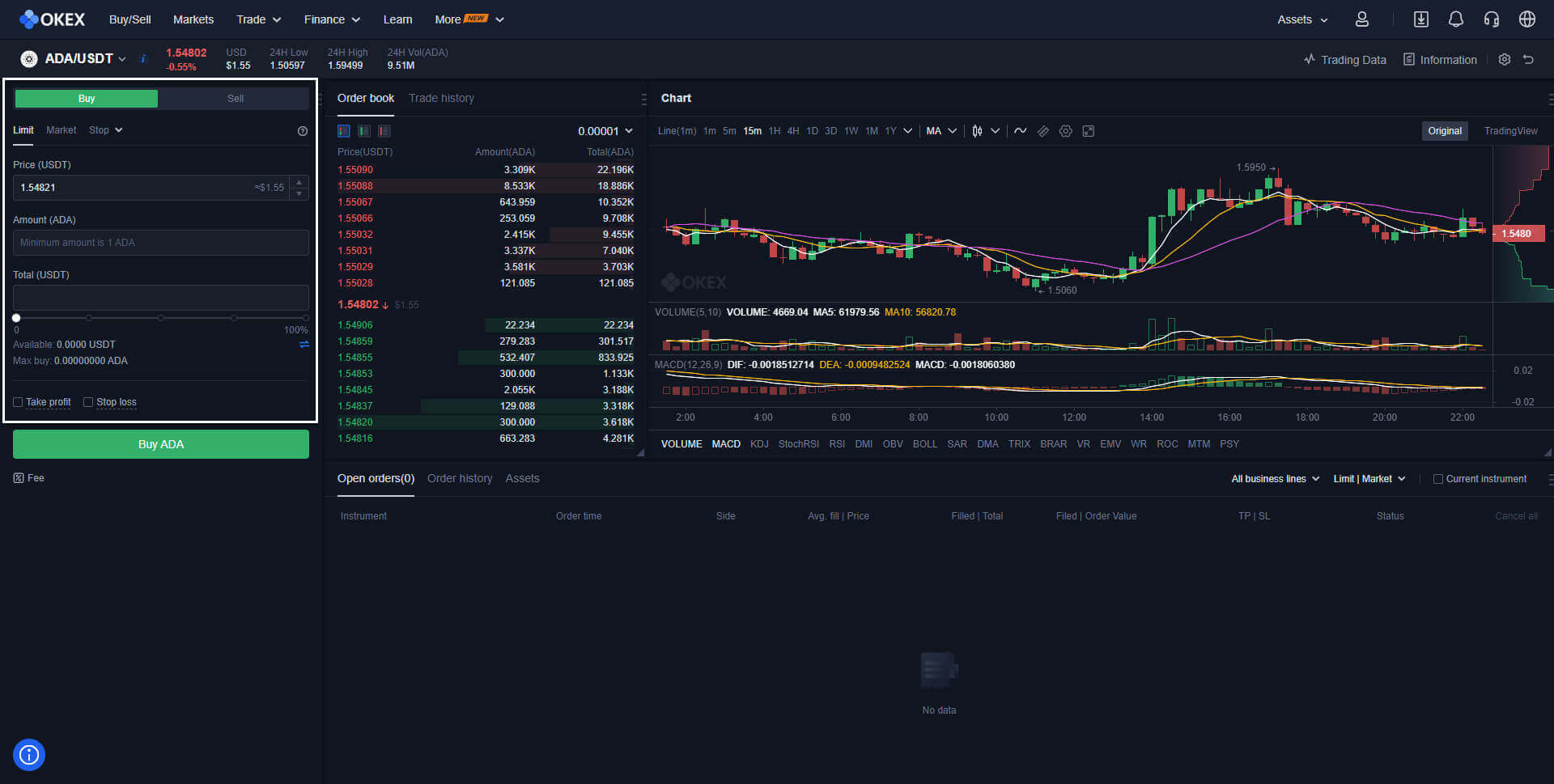Switch chart to TradingView mode
Screen dimensions: 1554x784
click(1510, 131)
